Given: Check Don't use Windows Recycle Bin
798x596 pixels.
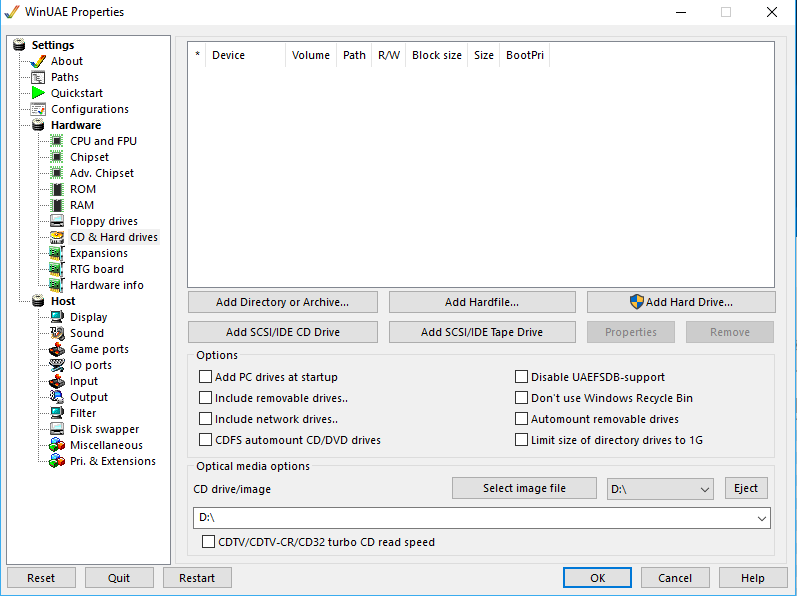Looking at the screenshot, I should [522, 398].
